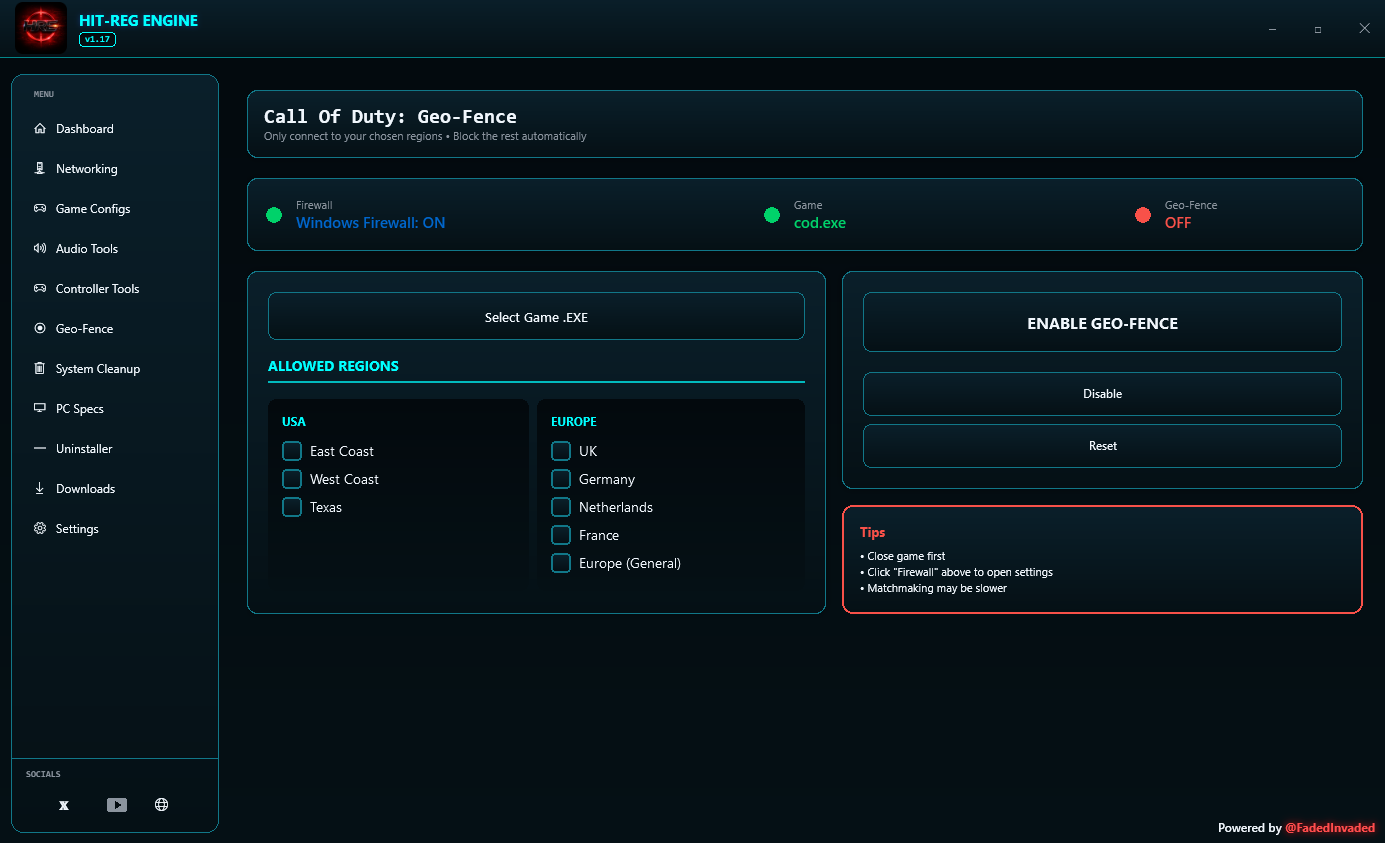1385x843 pixels.
Task: Click the Hit-Reg Engine logo icon
Action: pyautogui.click(x=41, y=28)
